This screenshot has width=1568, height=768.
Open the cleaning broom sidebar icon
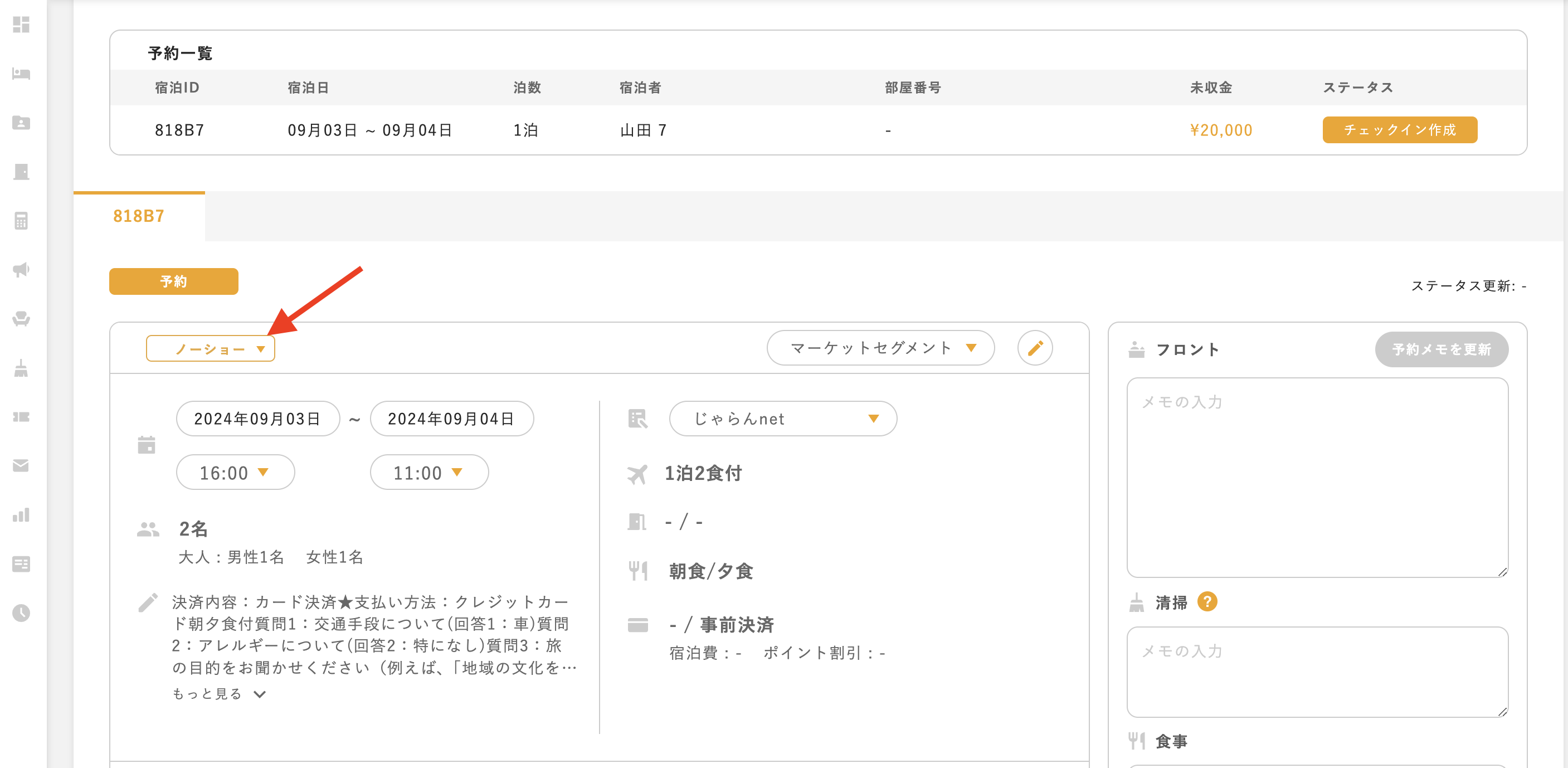[x=21, y=368]
